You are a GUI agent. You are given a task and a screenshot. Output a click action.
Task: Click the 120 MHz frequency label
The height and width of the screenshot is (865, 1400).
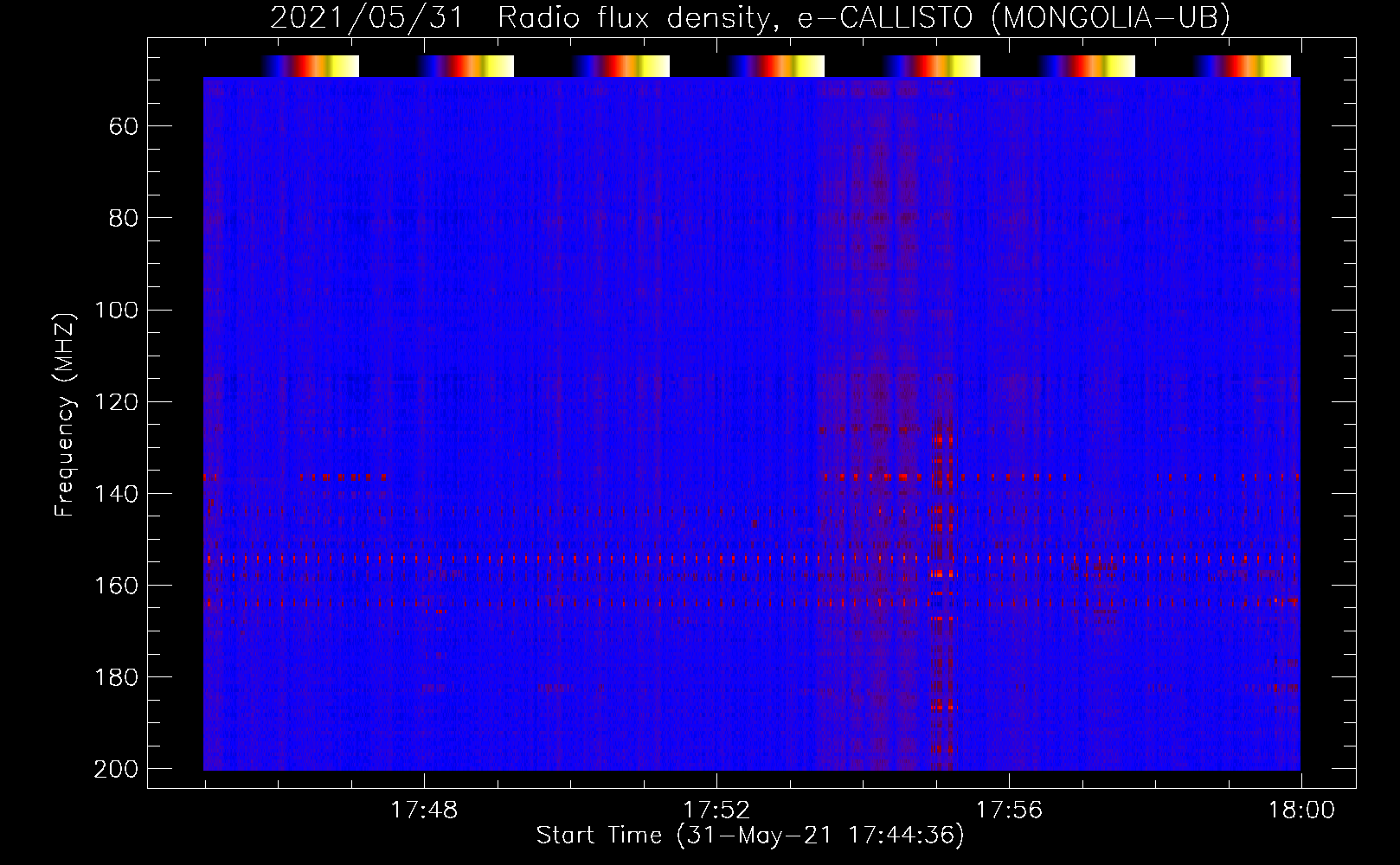coord(116,402)
